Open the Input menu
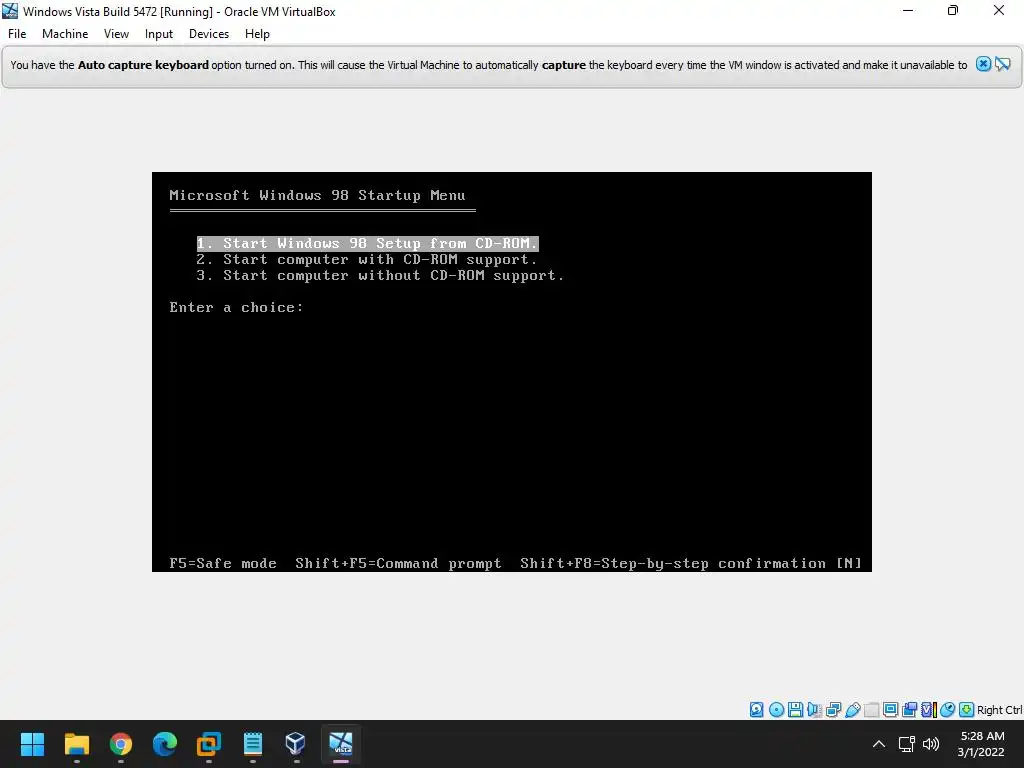1024x768 pixels. pyautogui.click(x=159, y=34)
